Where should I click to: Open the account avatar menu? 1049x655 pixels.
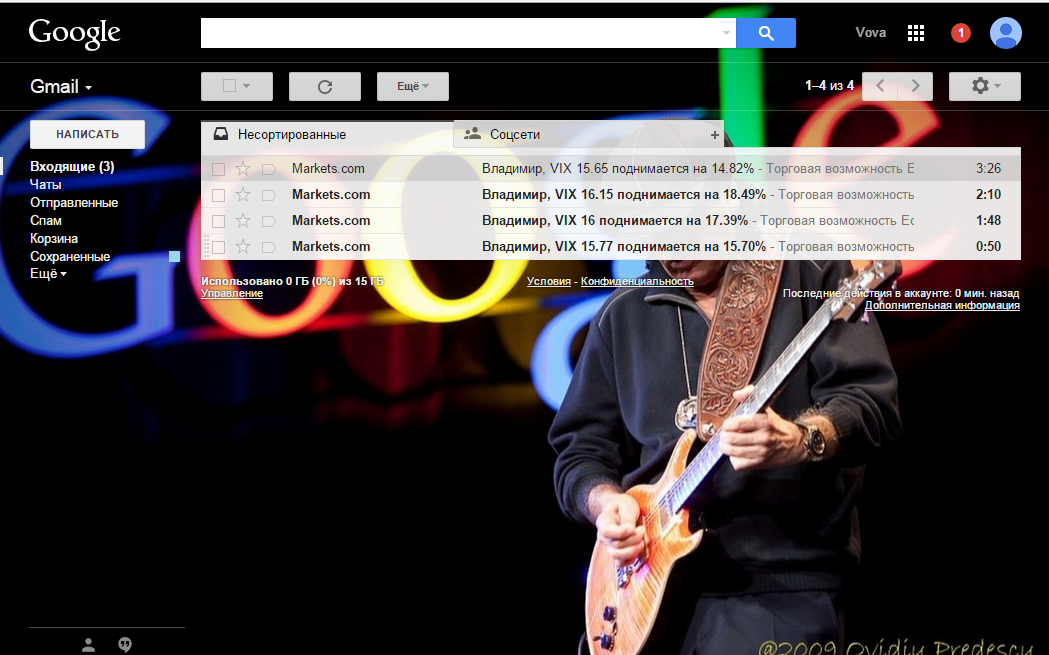(x=1006, y=33)
